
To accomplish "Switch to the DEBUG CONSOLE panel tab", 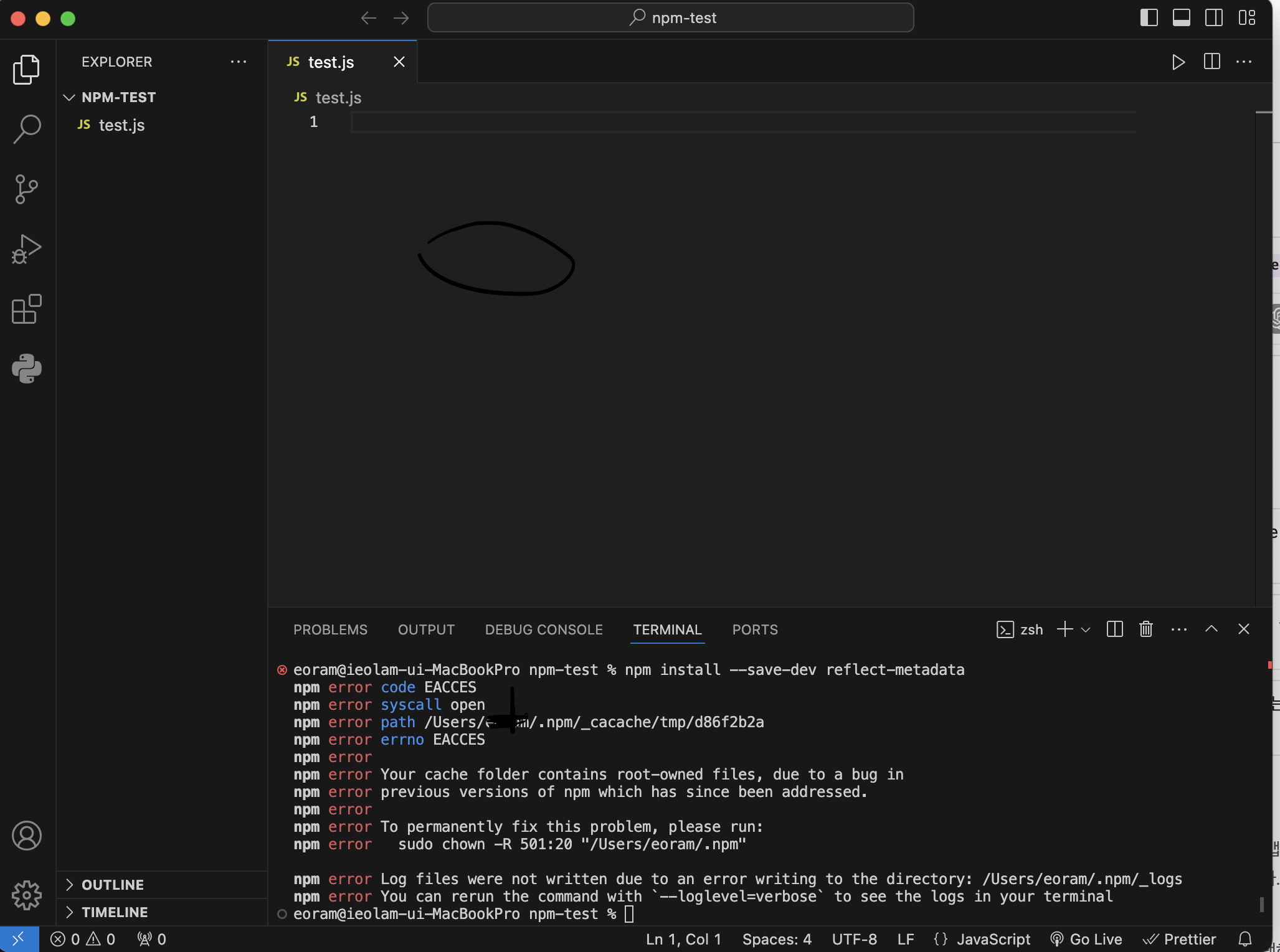I will coord(544,629).
